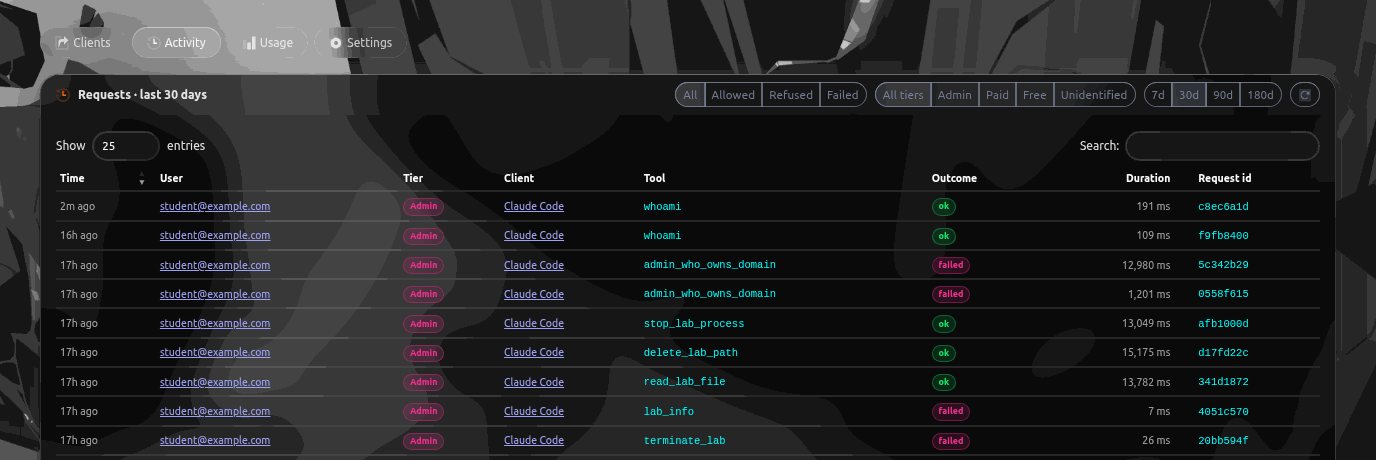The height and width of the screenshot is (460, 1376).
Task: Sort by the Tool column header
Action: click(x=654, y=178)
